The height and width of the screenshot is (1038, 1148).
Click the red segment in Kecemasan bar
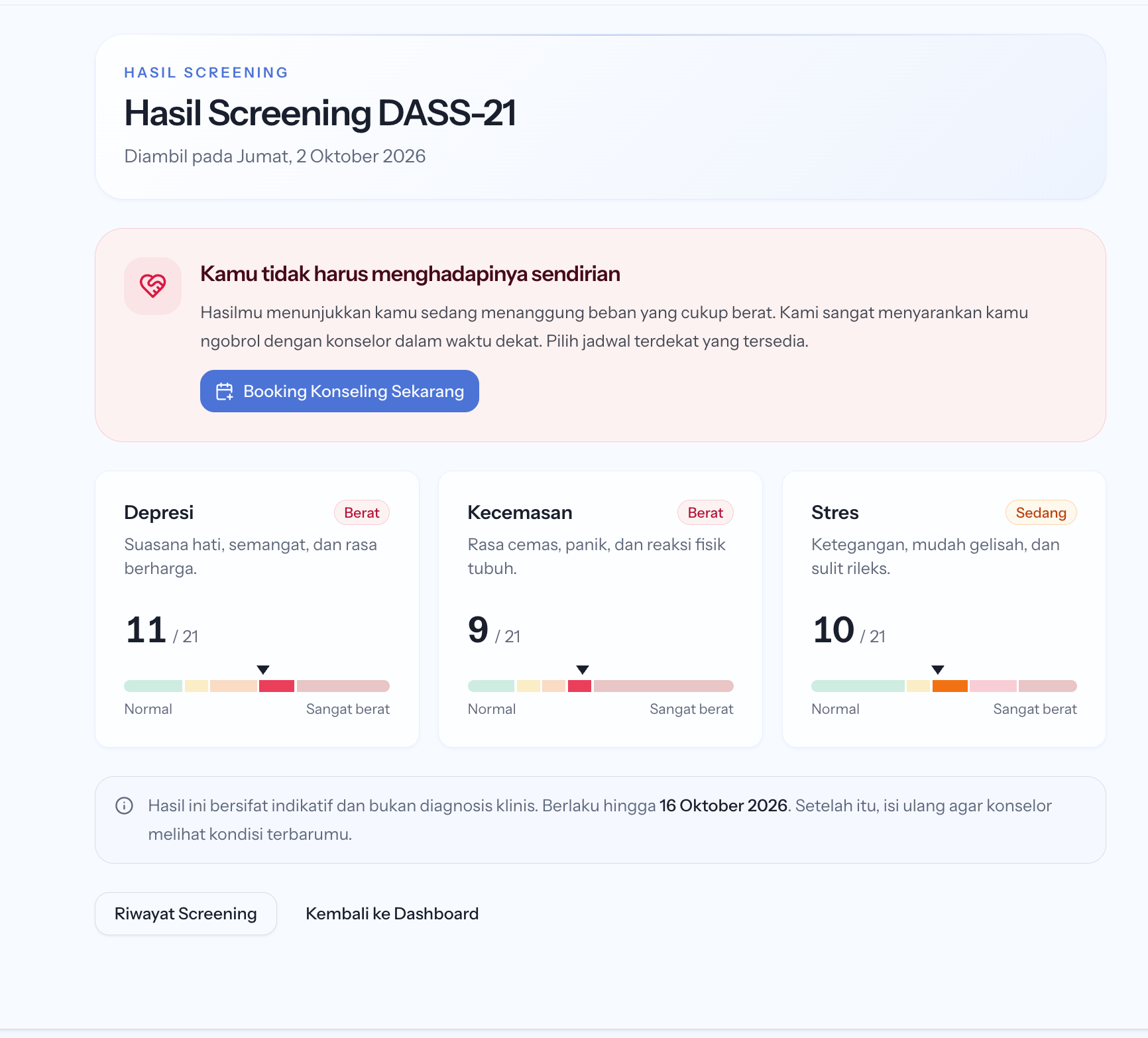(x=579, y=686)
